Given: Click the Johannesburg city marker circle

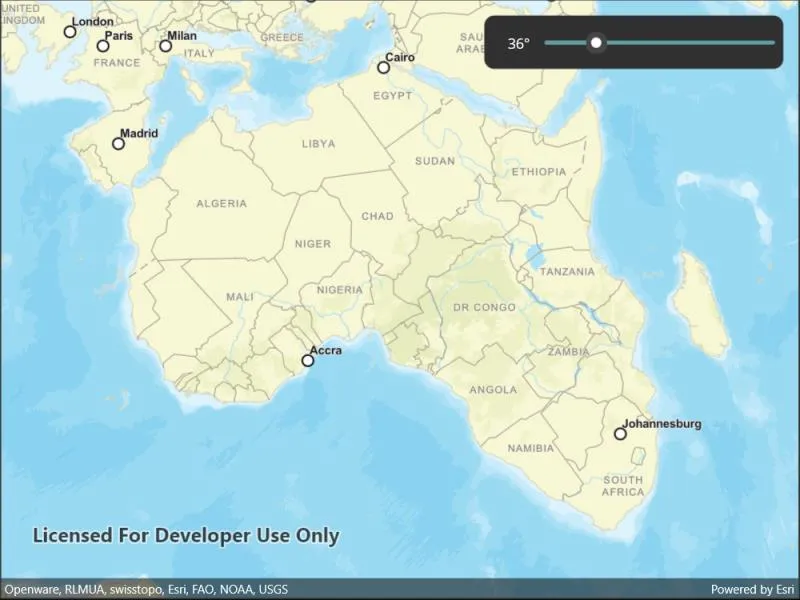Looking at the screenshot, I should coord(620,434).
